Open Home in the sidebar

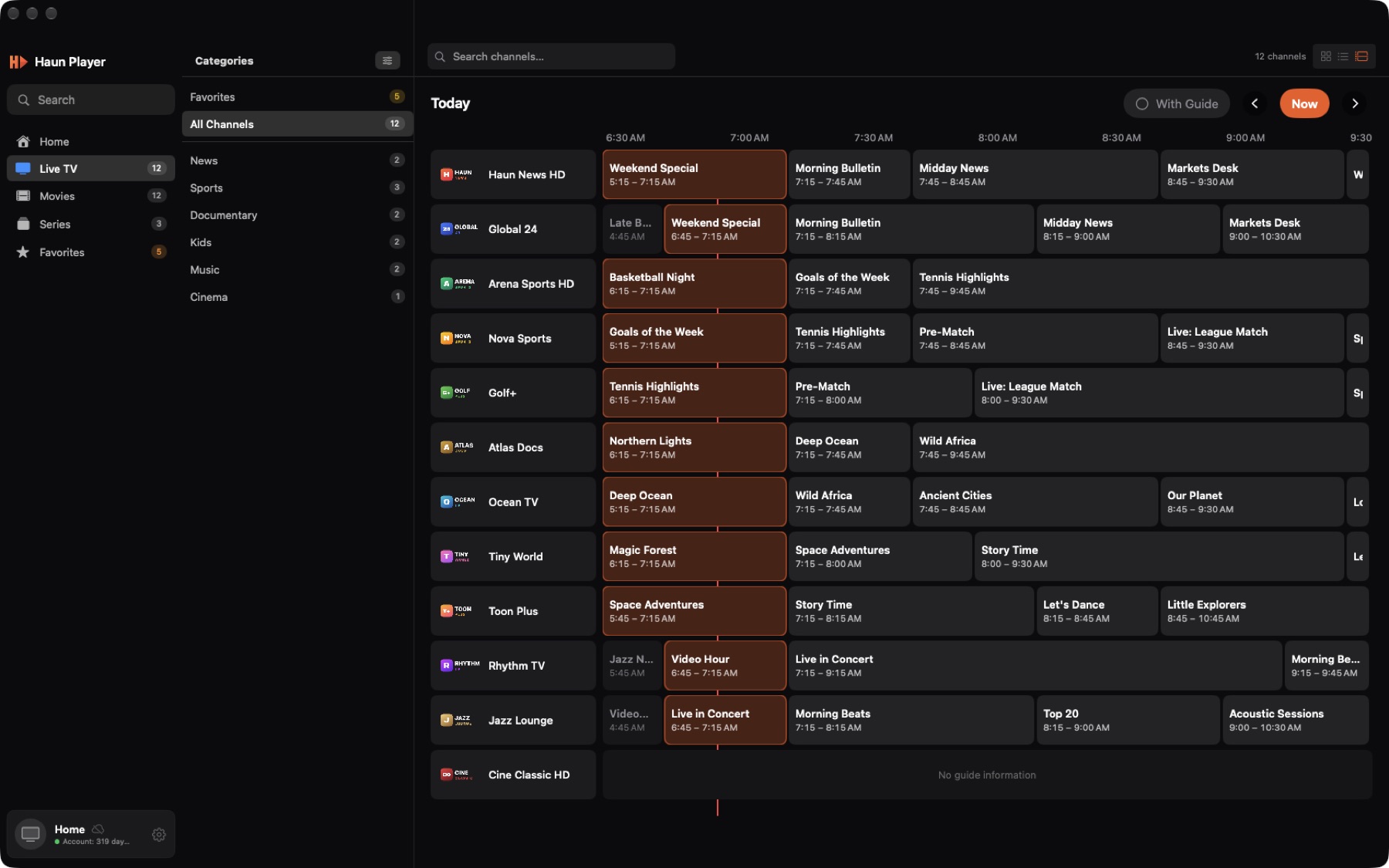(x=91, y=142)
